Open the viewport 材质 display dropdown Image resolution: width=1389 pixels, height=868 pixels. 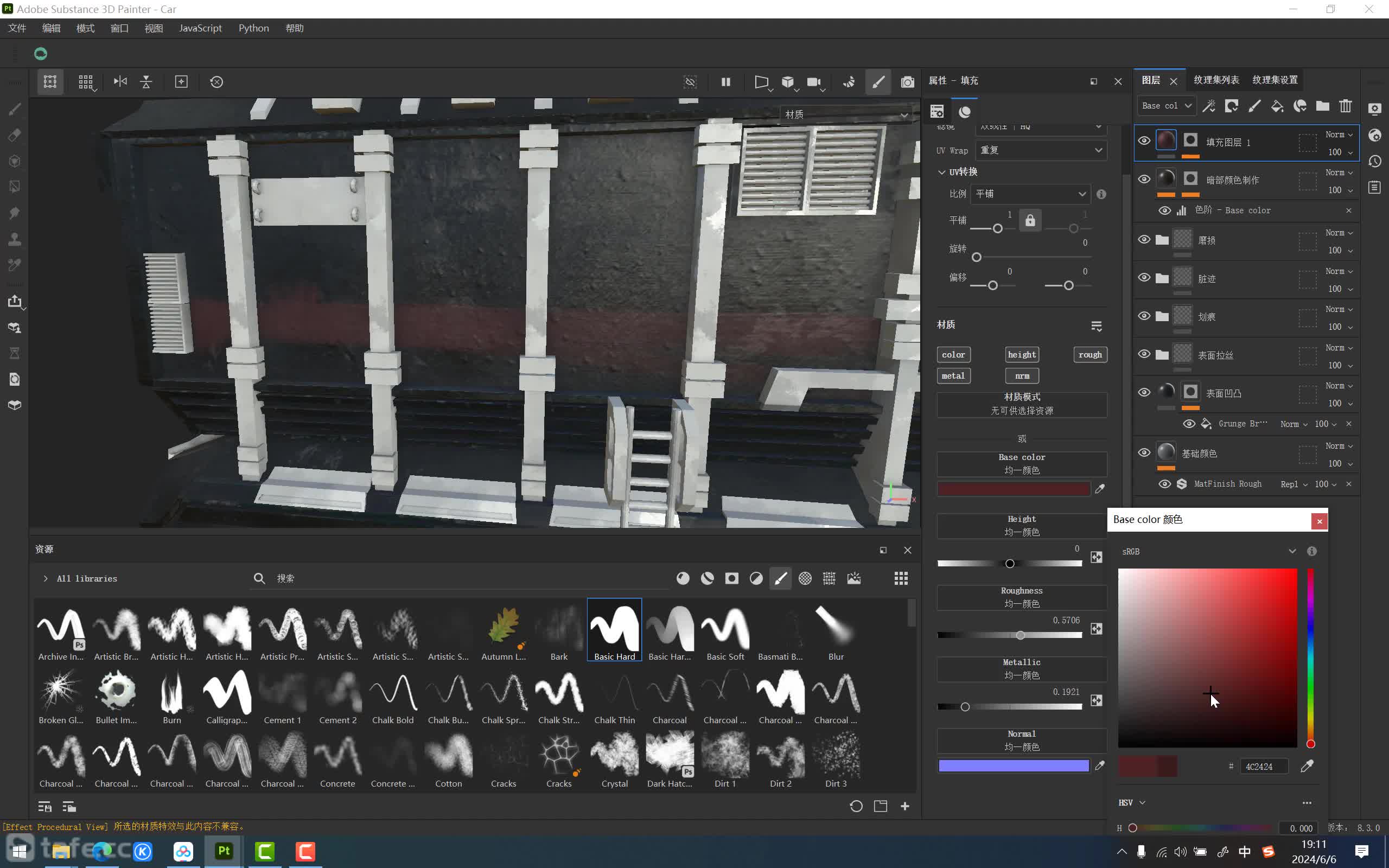845,114
